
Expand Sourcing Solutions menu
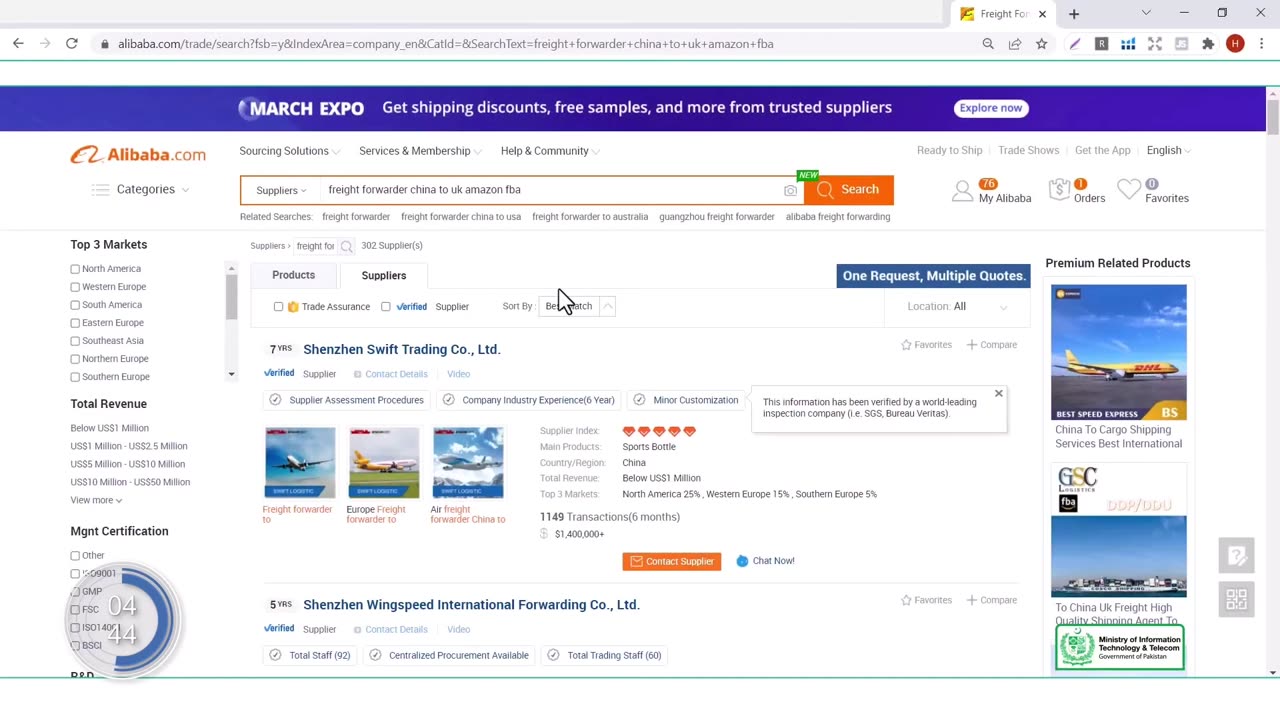click(x=289, y=151)
